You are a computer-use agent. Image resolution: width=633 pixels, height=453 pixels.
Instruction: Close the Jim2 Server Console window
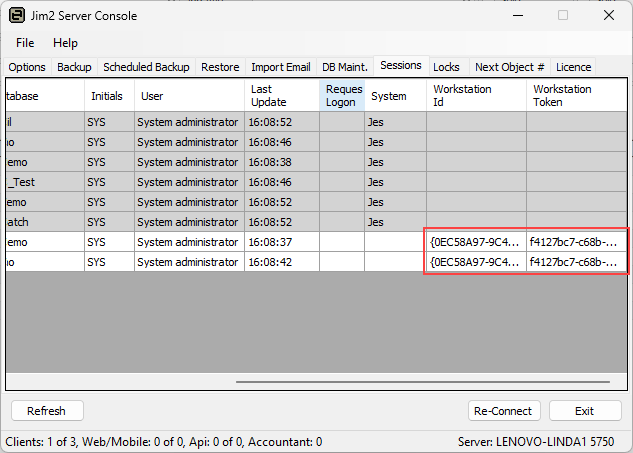coord(609,15)
